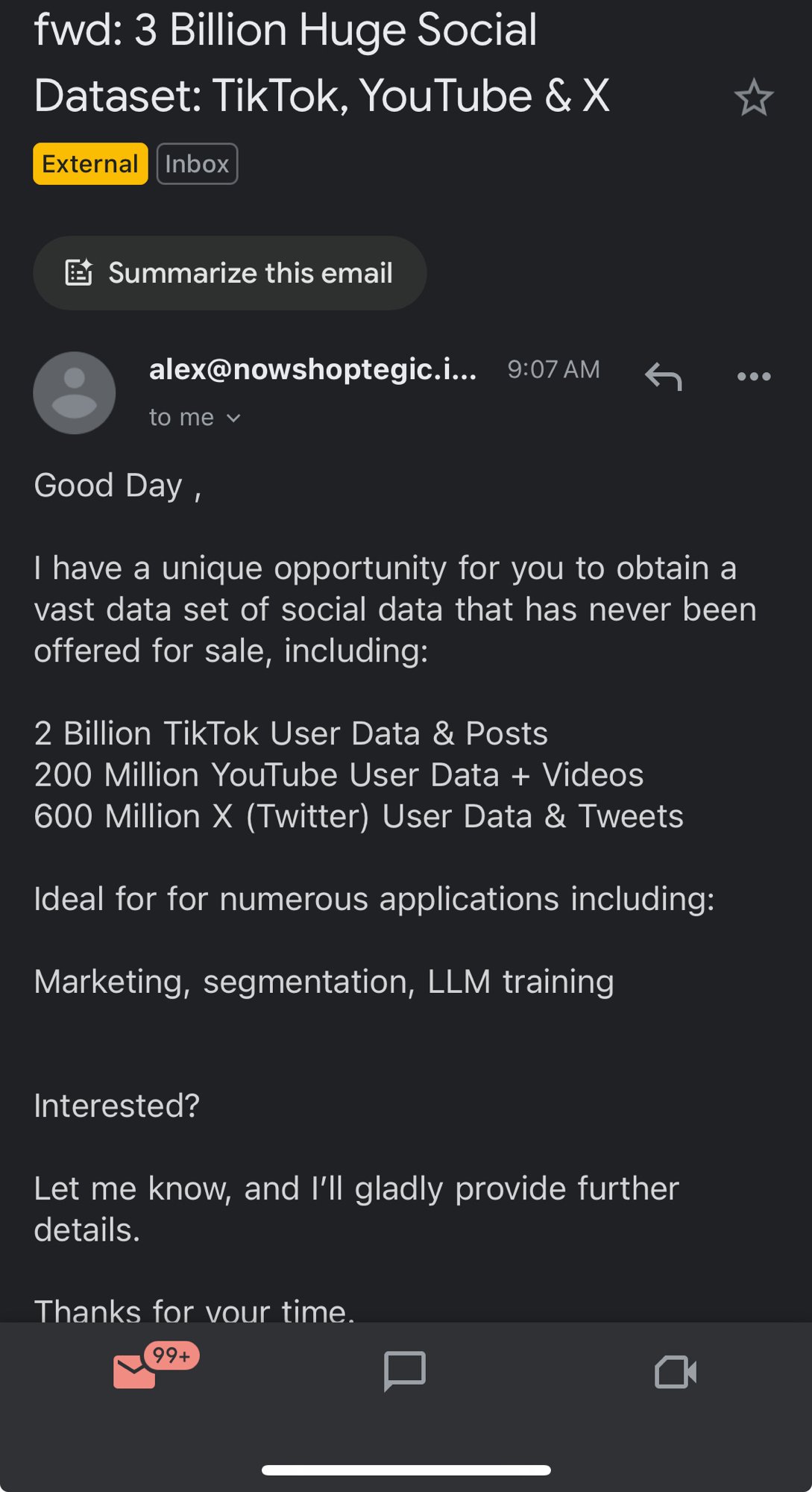Tap the home indicator bar
This screenshot has width=812, height=1492.
tap(406, 1470)
